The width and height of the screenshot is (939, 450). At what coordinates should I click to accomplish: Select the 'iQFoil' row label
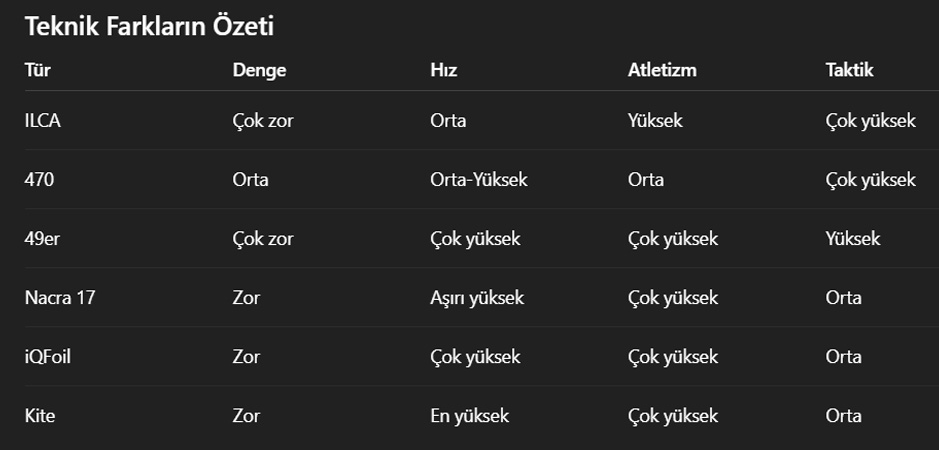(x=47, y=357)
